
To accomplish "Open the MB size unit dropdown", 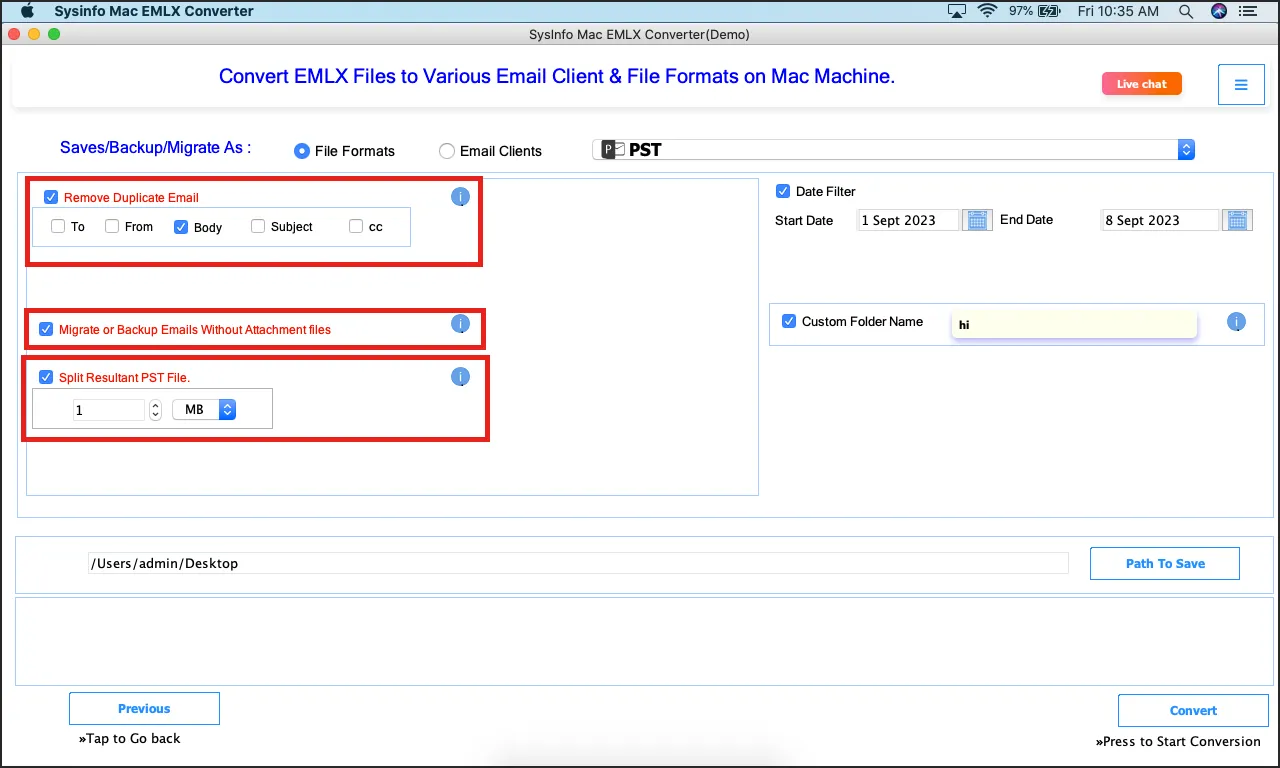I will [x=204, y=410].
